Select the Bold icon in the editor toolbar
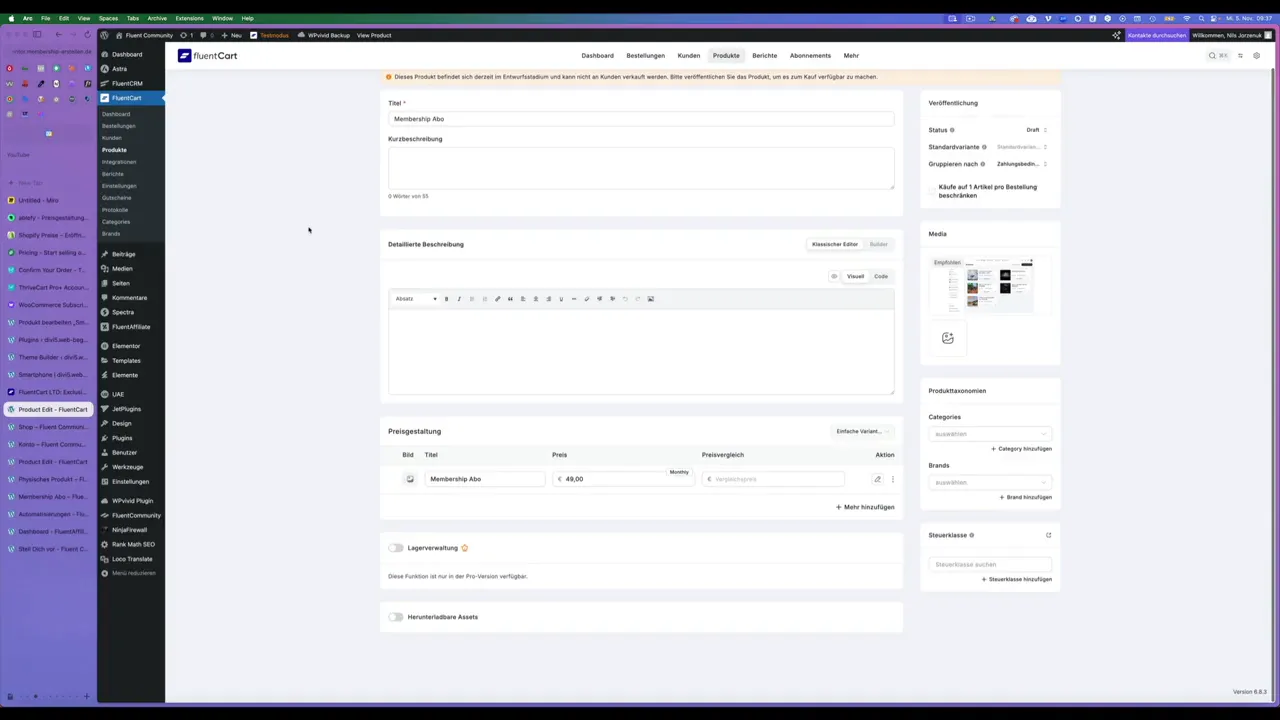 point(446,298)
